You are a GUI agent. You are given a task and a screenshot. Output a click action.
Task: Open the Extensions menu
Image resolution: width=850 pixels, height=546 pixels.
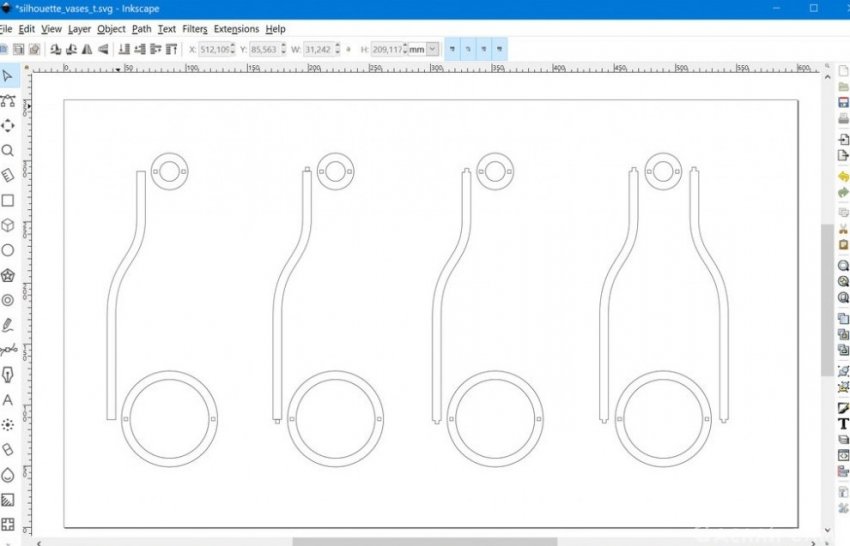[236, 29]
